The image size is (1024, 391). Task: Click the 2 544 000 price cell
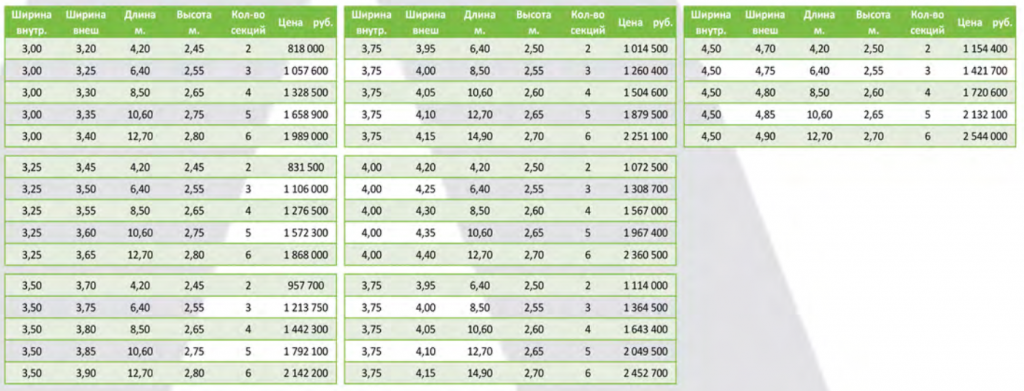985,136
